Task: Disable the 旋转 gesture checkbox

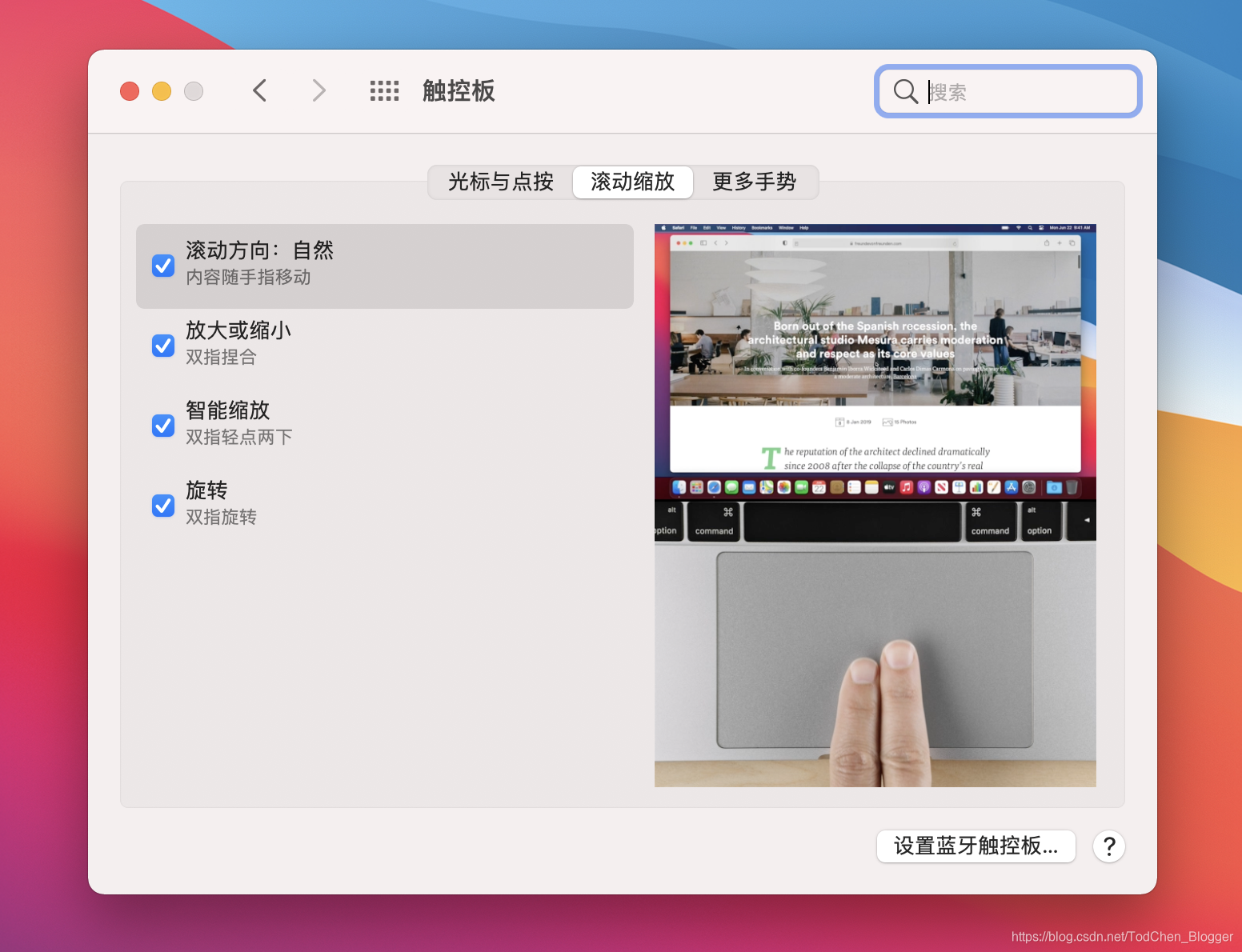Action: click(162, 505)
